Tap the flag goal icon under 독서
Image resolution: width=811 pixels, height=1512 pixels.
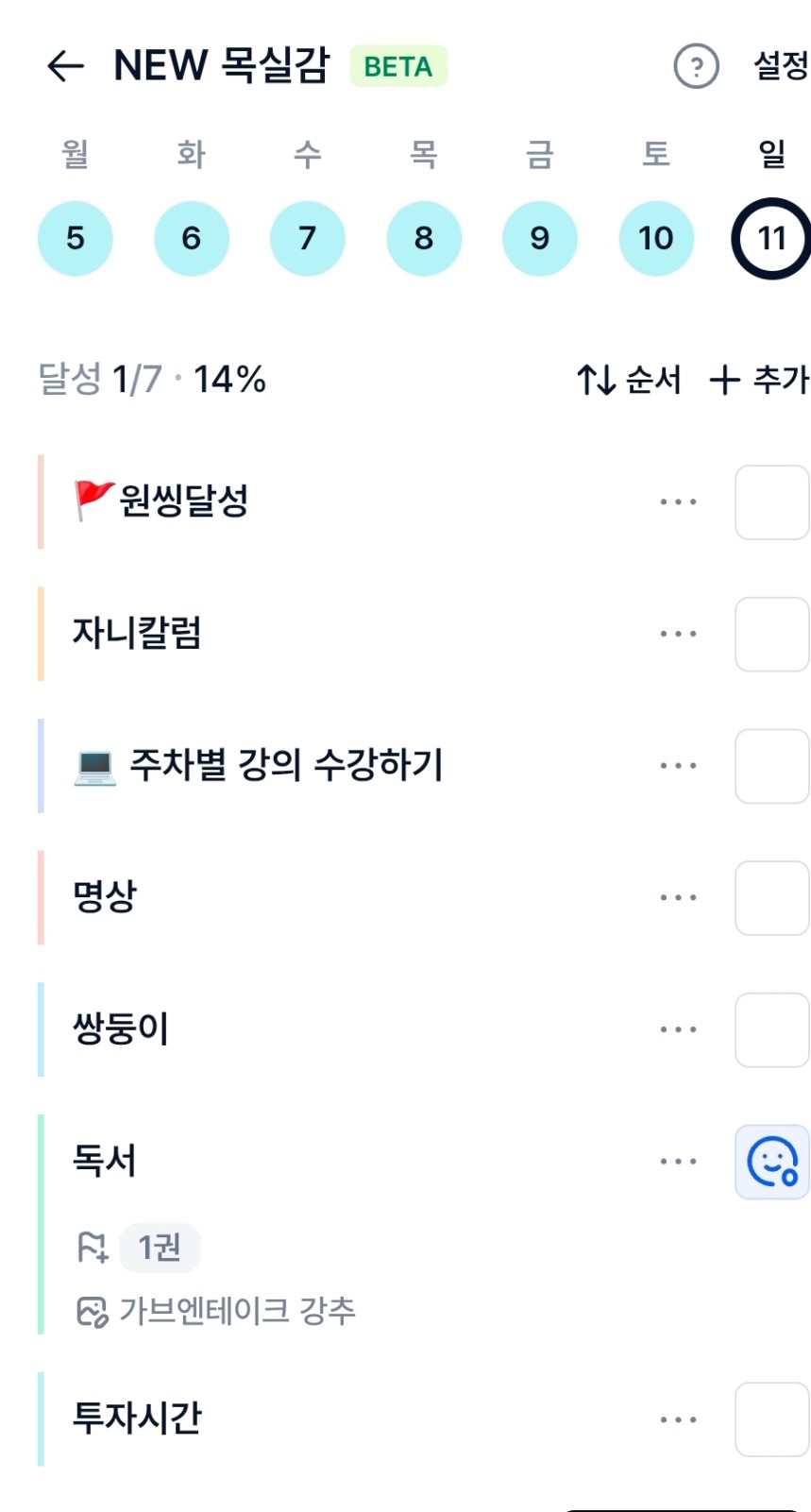pyautogui.click(x=93, y=1248)
